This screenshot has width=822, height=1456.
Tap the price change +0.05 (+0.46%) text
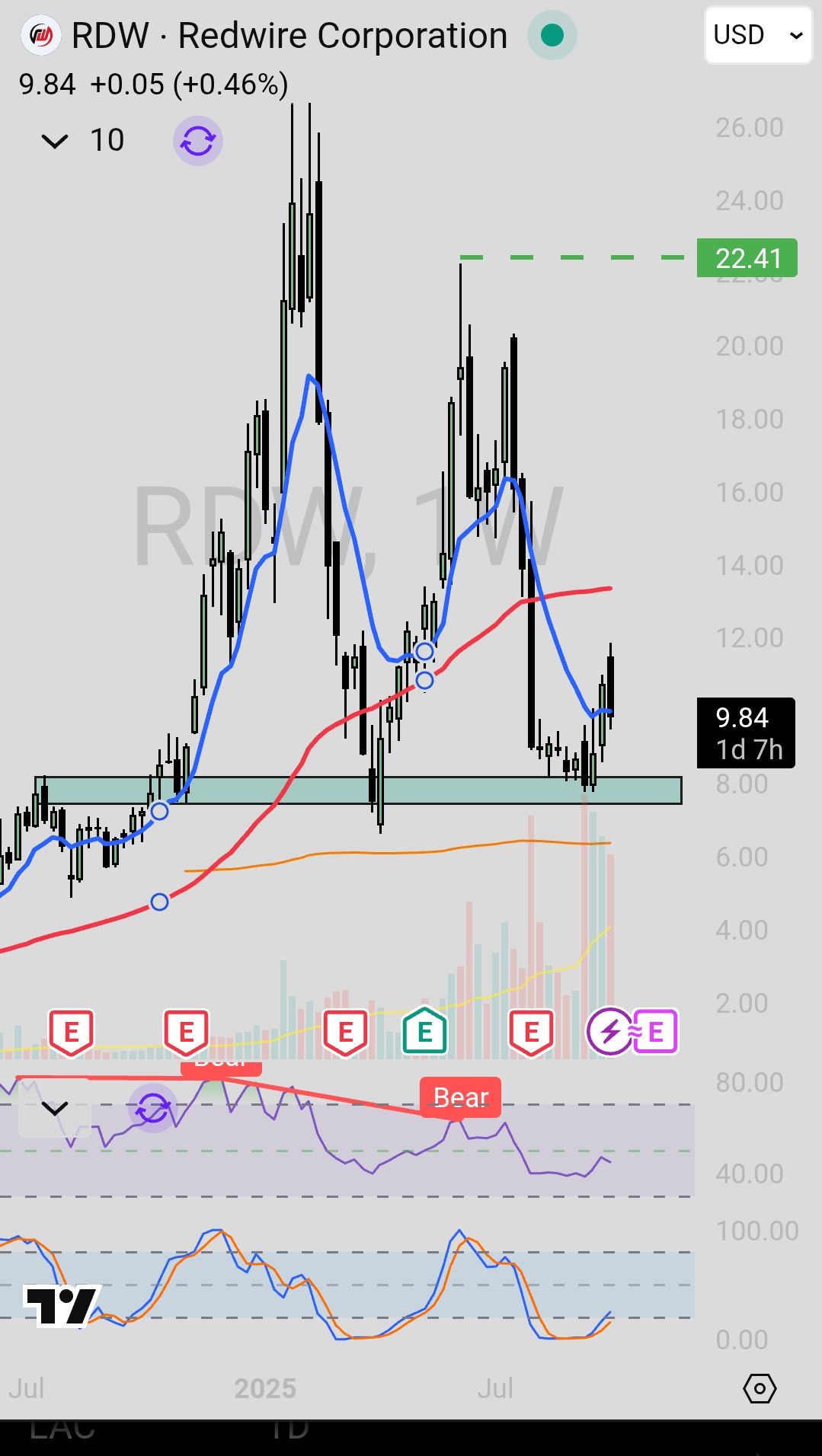point(189,85)
